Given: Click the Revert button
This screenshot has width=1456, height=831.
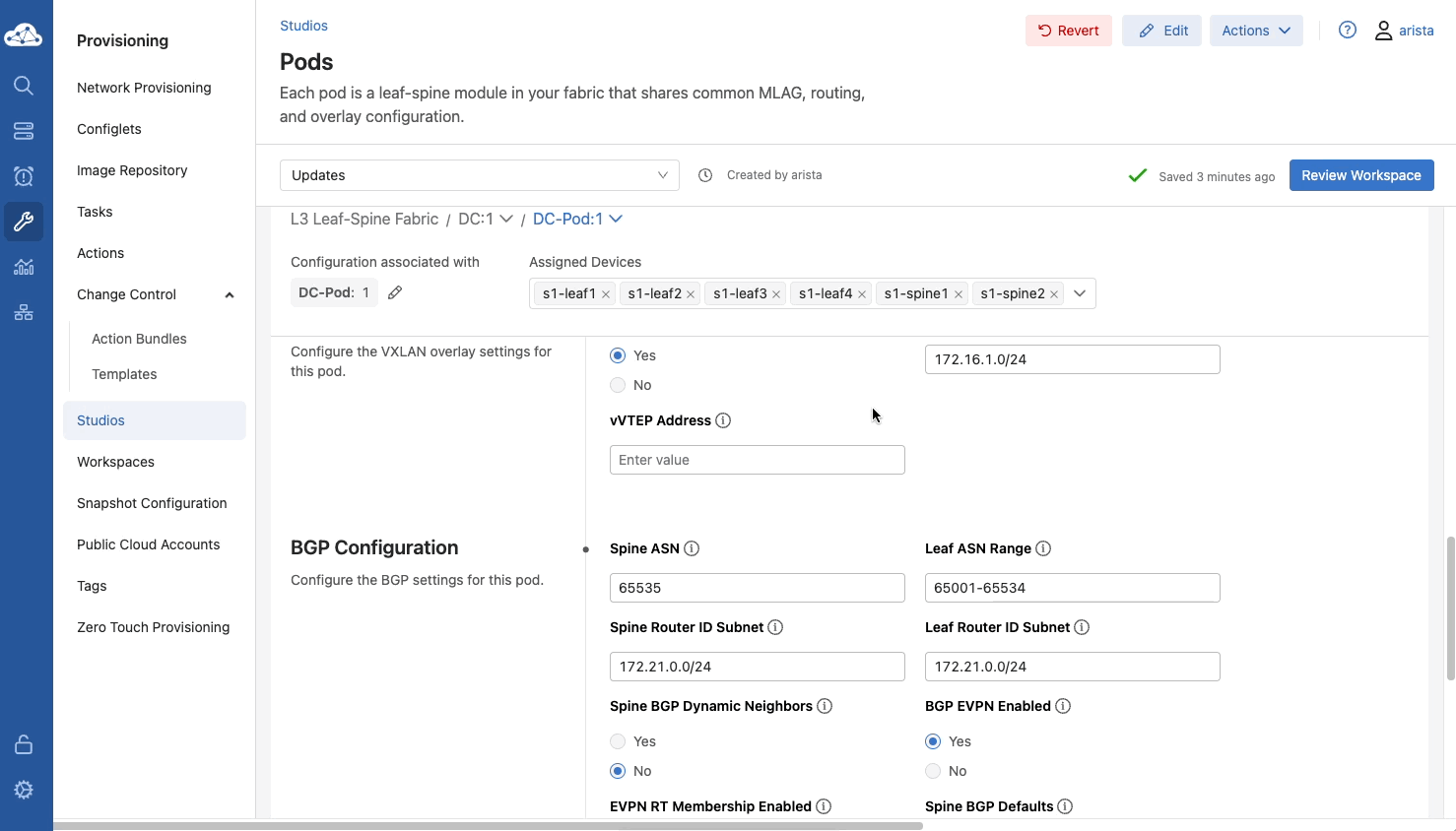Looking at the screenshot, I should point(1068,31).
